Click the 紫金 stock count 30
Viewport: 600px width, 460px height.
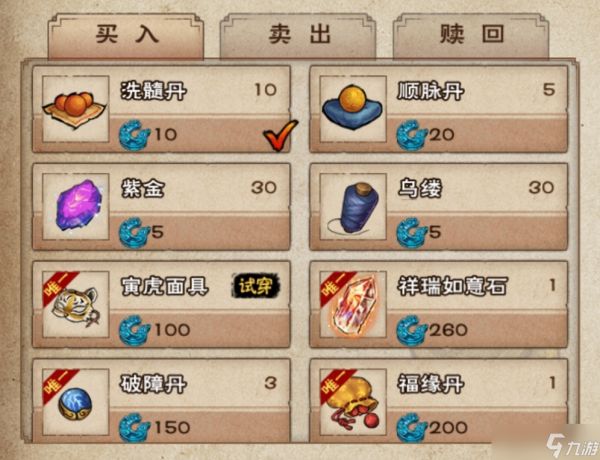pyautogui.click(x=264, y=188)
